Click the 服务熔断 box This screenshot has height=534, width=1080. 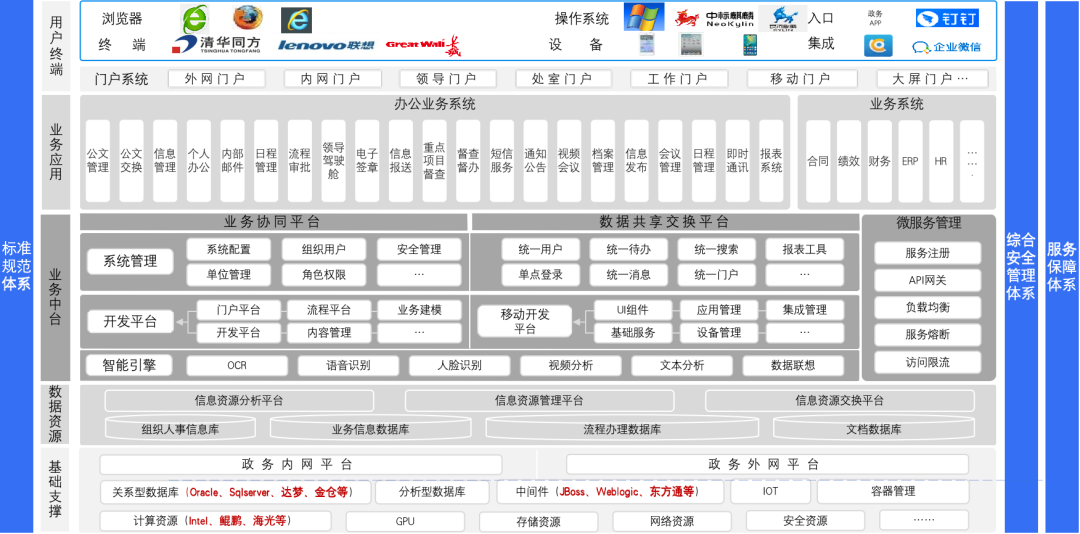click(928, 334)
